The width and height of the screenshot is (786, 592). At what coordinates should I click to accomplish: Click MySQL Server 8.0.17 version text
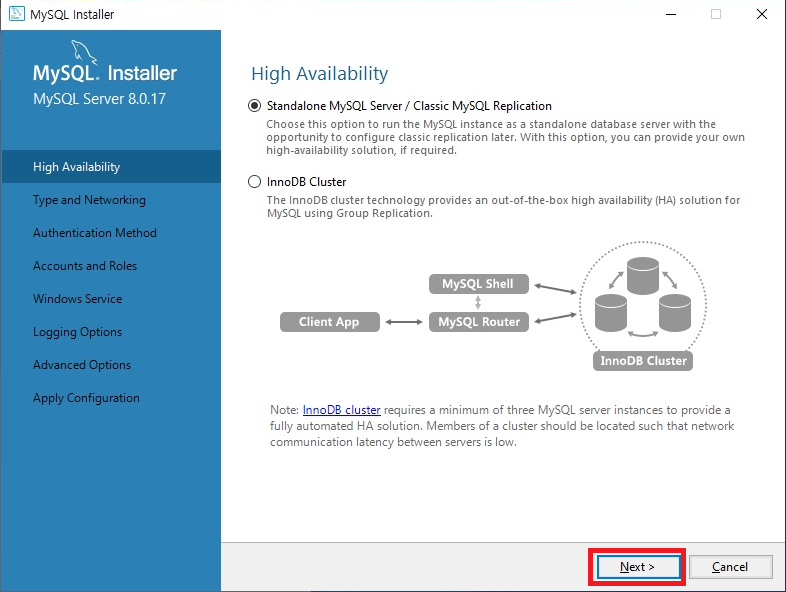click(99, 99)
